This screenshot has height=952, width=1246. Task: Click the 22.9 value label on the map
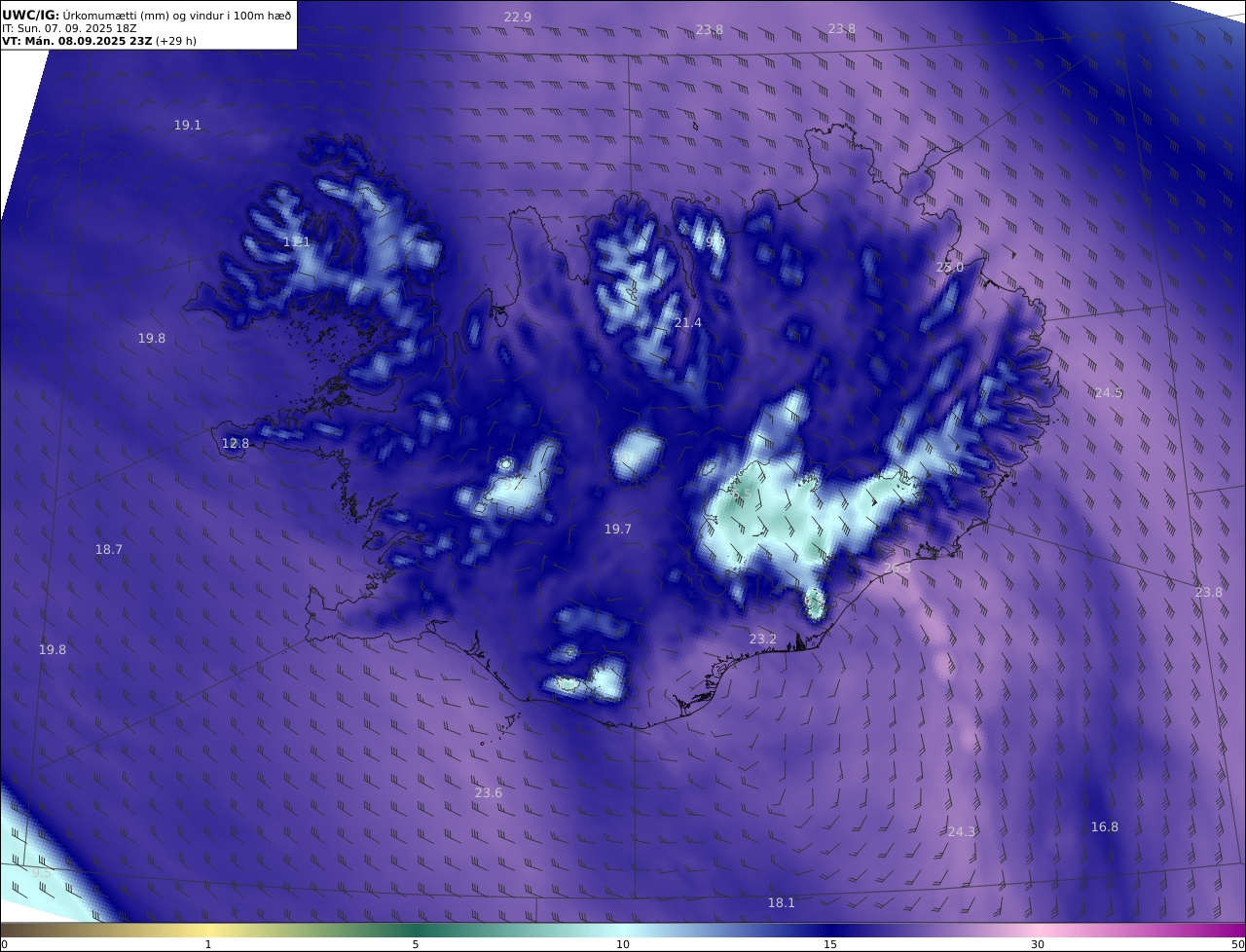point(518,18)
